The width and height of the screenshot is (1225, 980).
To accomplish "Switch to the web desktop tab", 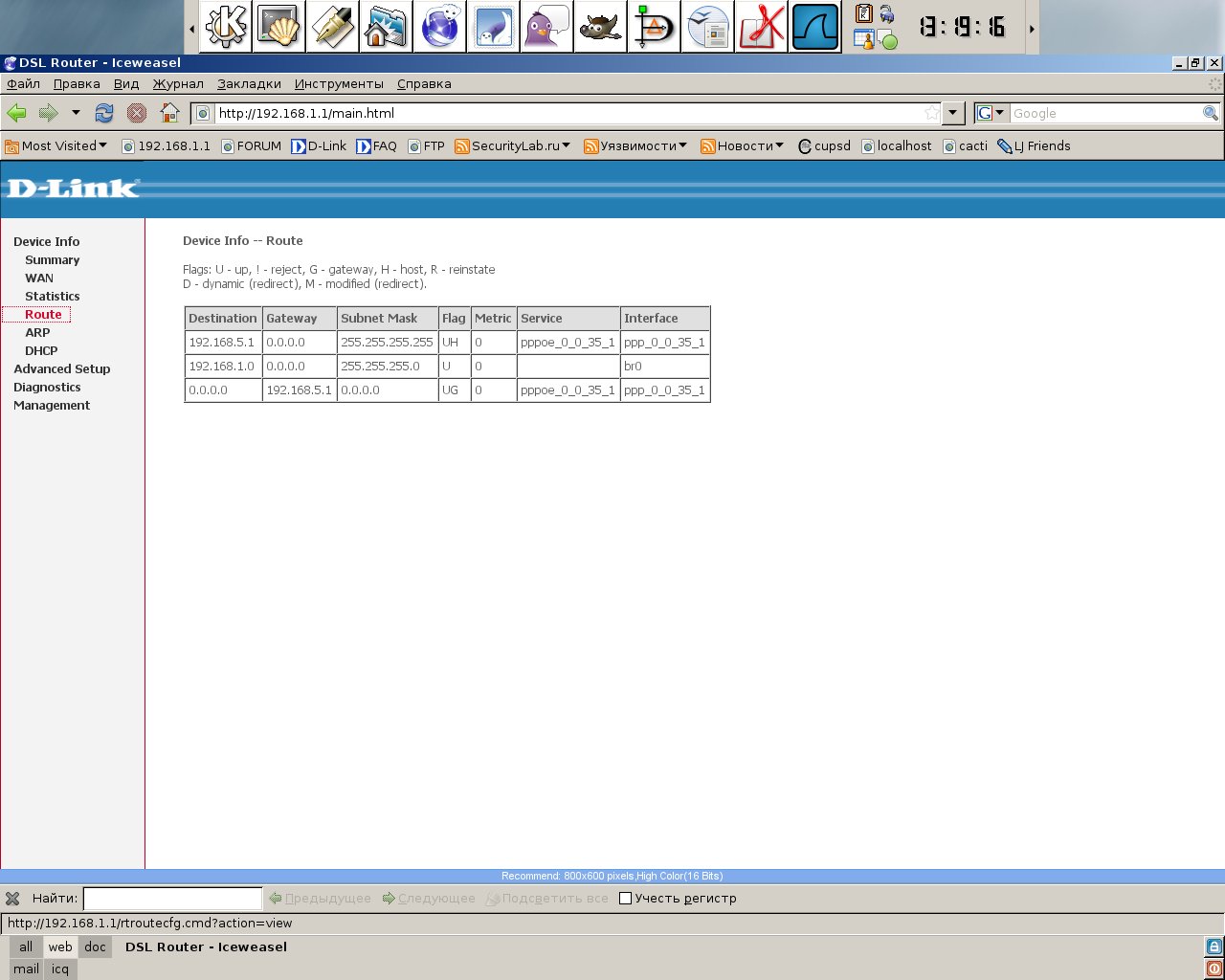I will click(60, 947).
